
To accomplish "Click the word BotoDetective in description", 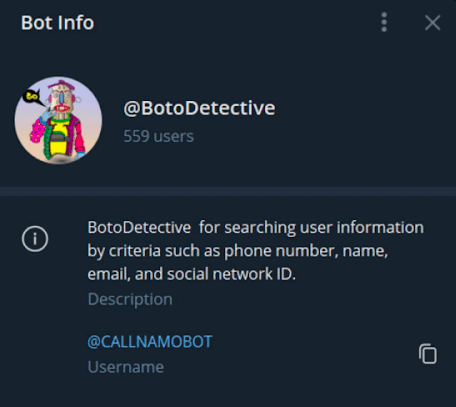I will coord(139,228).
